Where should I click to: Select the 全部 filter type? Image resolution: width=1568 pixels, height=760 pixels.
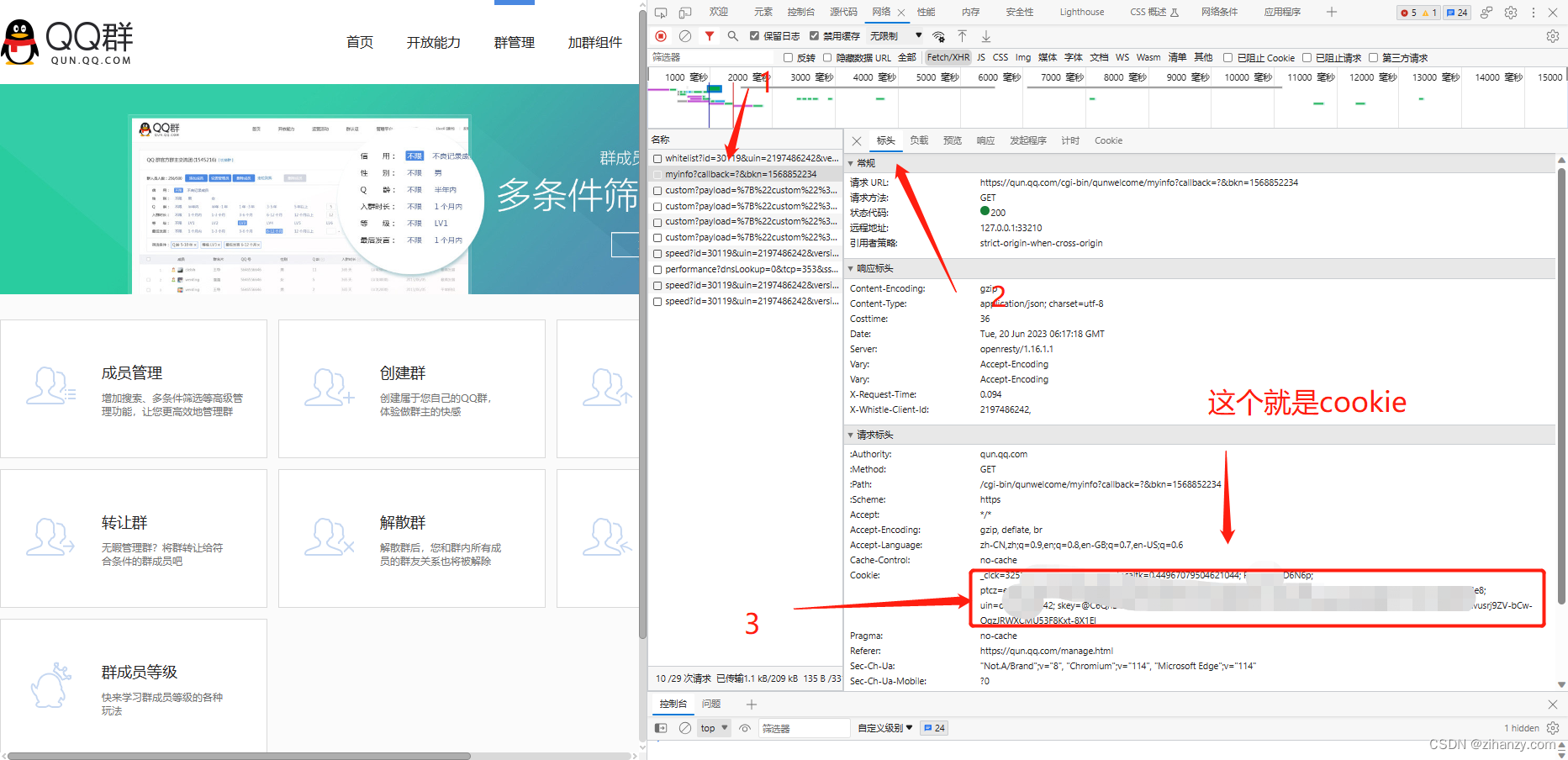click(907, 58)
